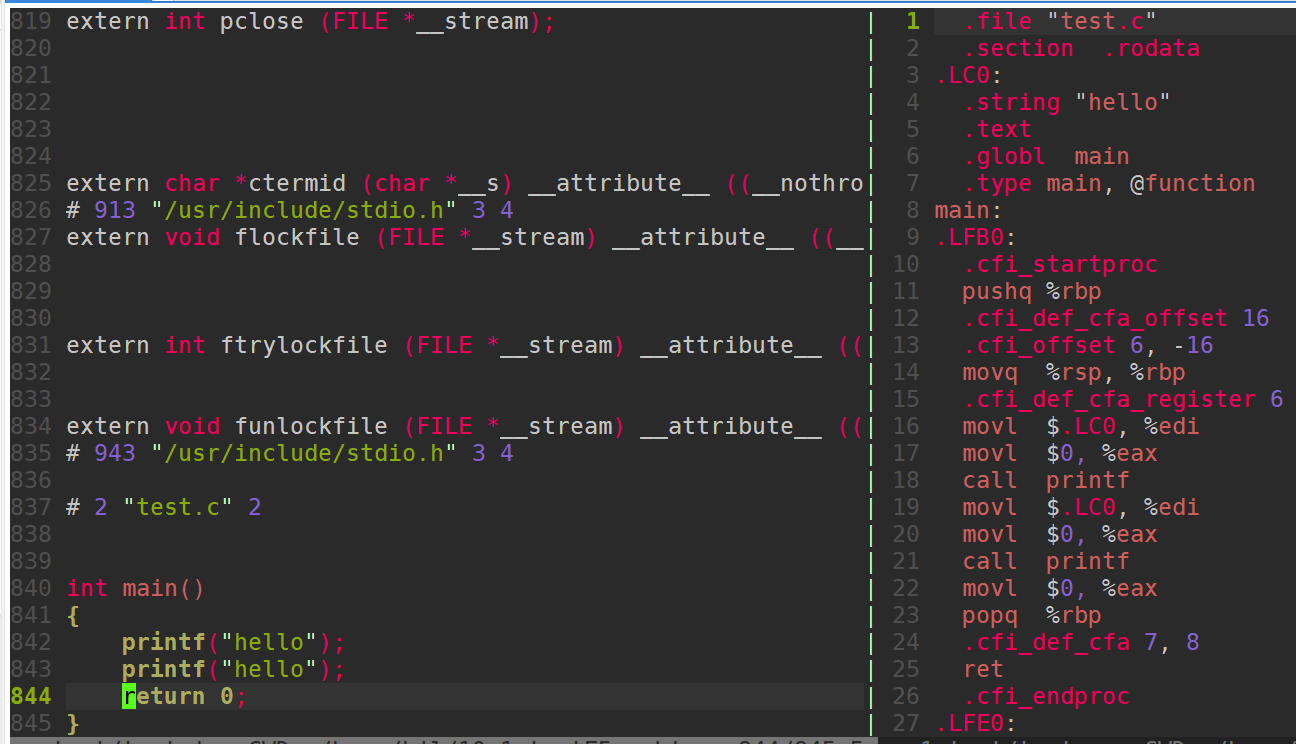Select the 'flockfile' declaration on line 827
The image size is (1296, 744).
click(x=464, y=237)
